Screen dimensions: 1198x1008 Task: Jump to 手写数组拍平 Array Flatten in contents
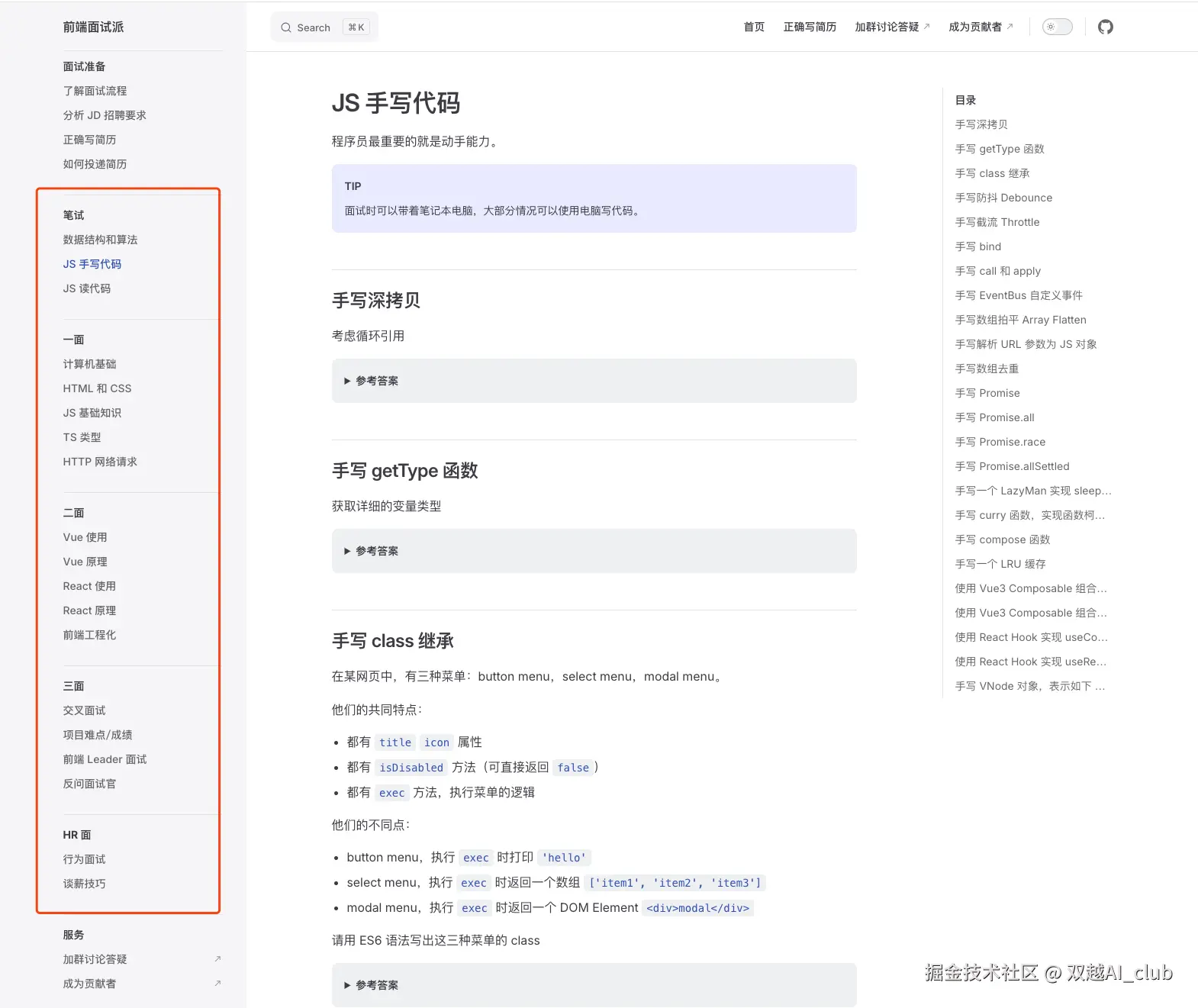1021,320
